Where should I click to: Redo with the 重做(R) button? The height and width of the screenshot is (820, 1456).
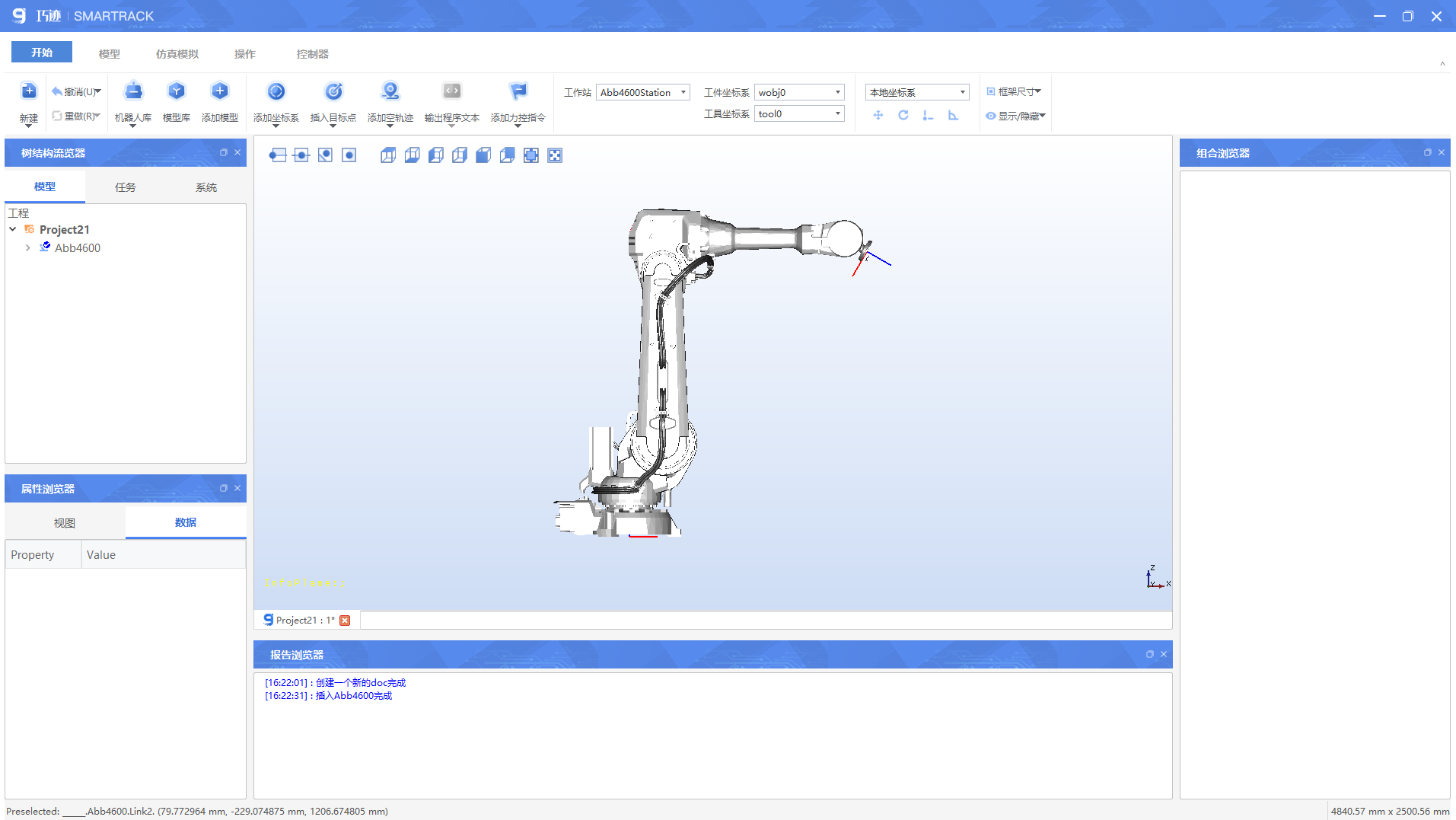(x=76, y=116)
